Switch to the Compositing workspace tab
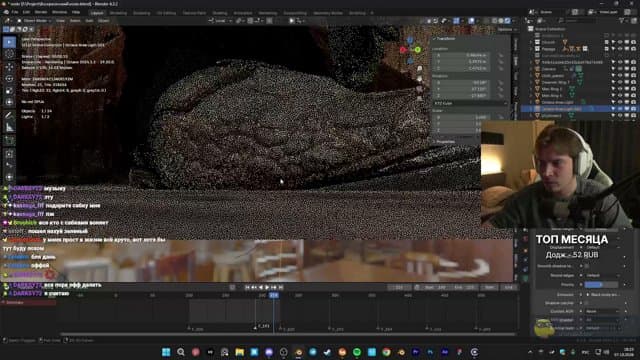640x360 pixels. pyautogui.click(x=295, y=13)
